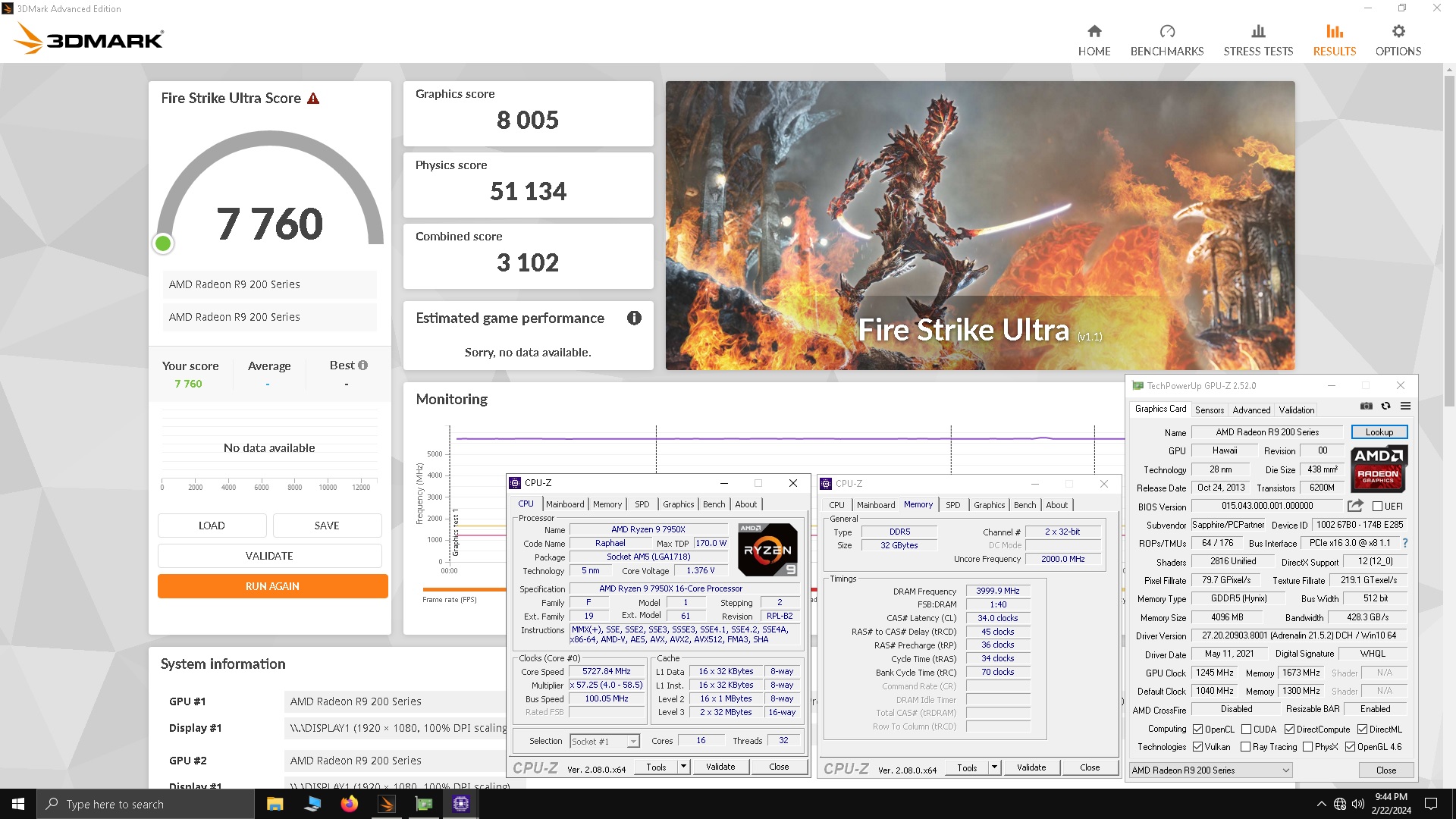Image resolution: width=1456 pixels, height=819 pixels.
Task: Show hidden system tray icons chevron
Action: click(1322, 804)
